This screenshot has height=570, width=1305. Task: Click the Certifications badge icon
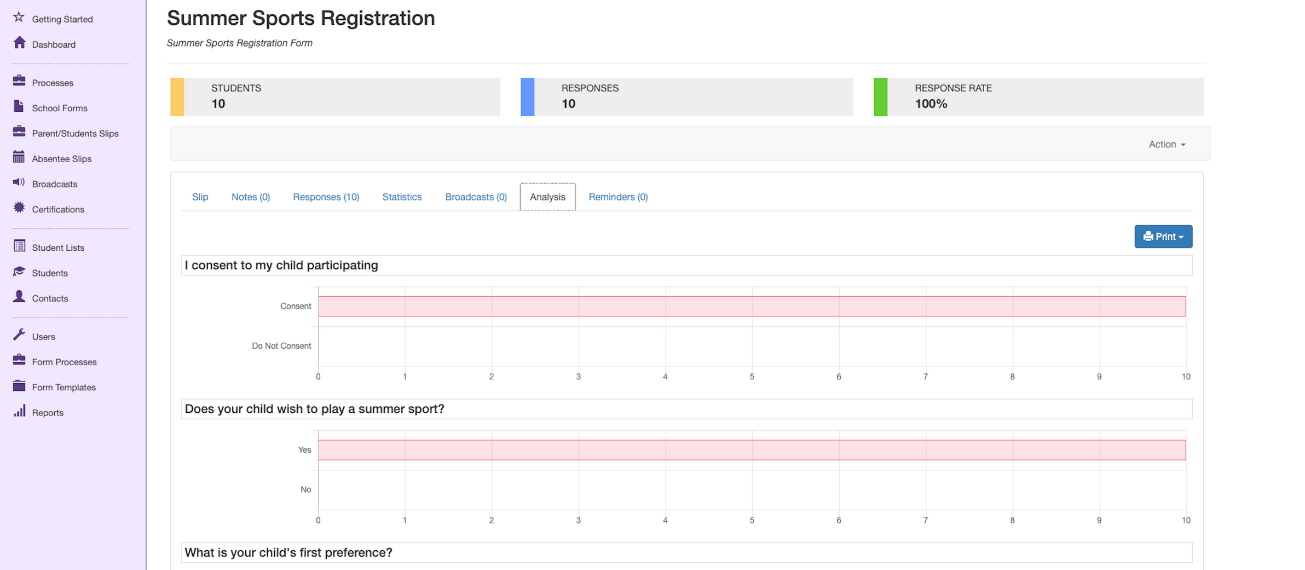tap(19, 208)
